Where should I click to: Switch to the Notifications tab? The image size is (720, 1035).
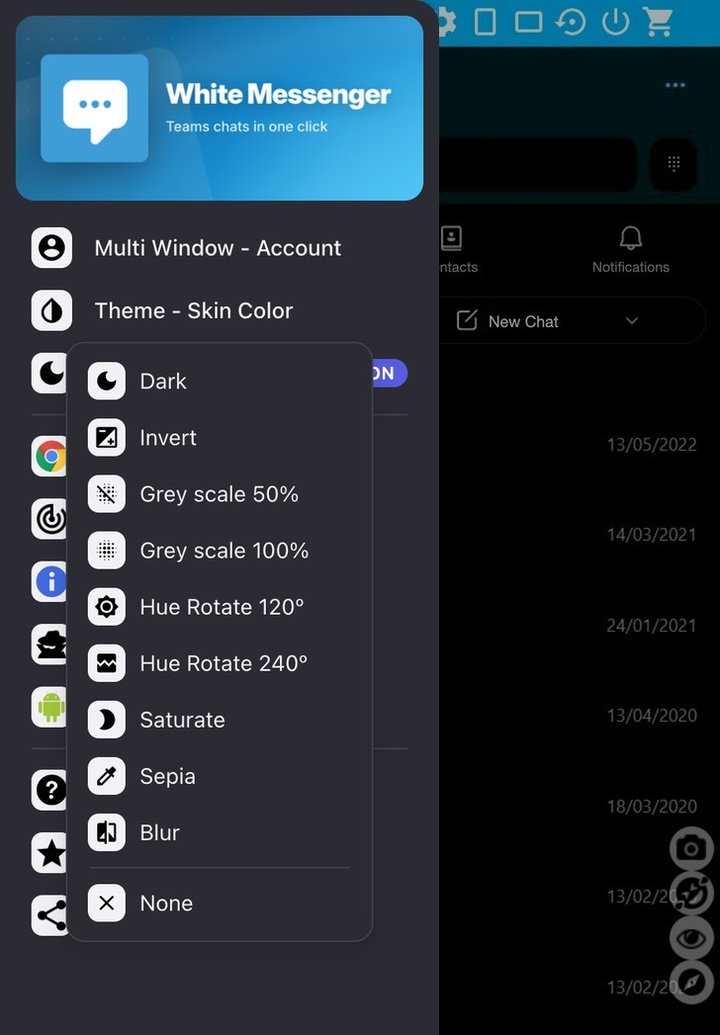630,250
